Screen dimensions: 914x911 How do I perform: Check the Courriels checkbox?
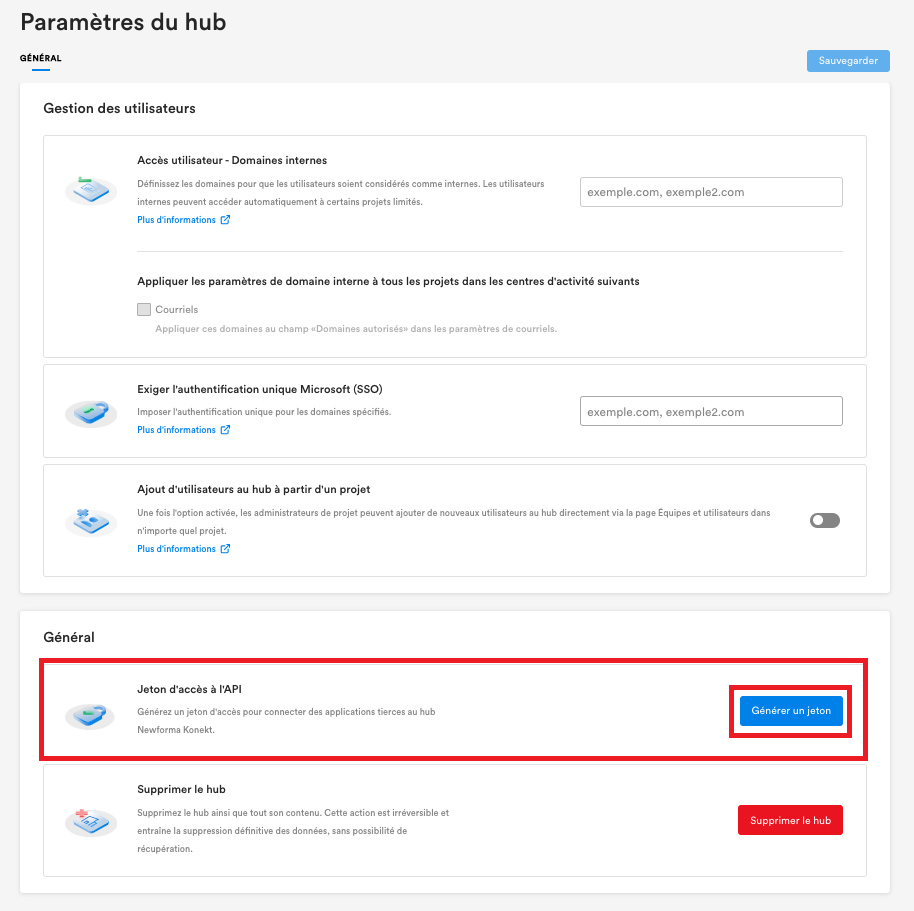(144, 310)
